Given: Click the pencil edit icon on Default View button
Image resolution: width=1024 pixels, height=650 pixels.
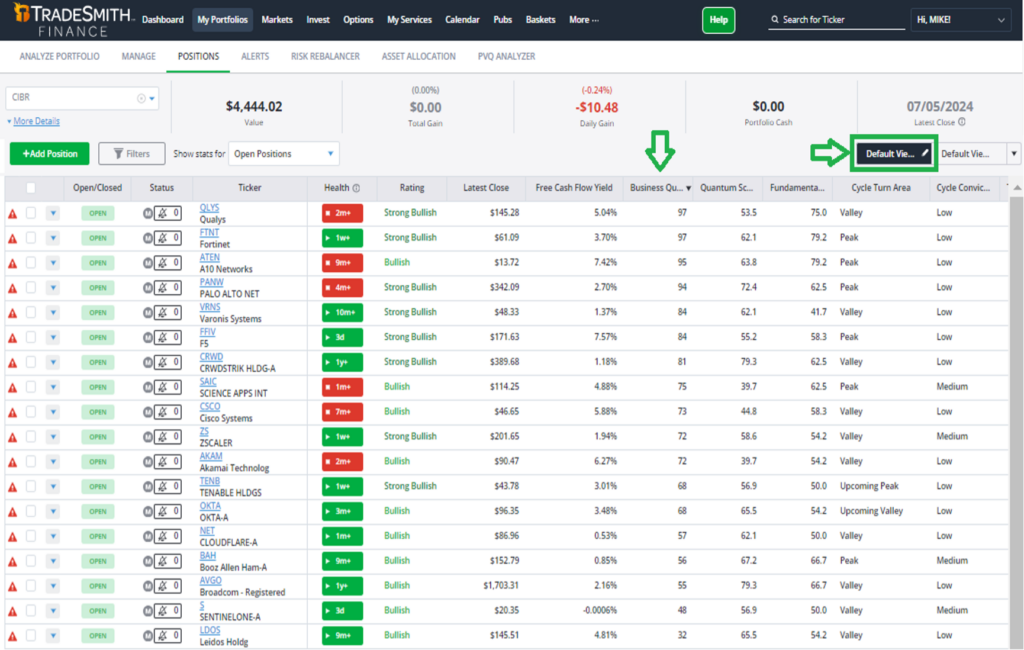Looking at the screenshot, I should (925, 154).
